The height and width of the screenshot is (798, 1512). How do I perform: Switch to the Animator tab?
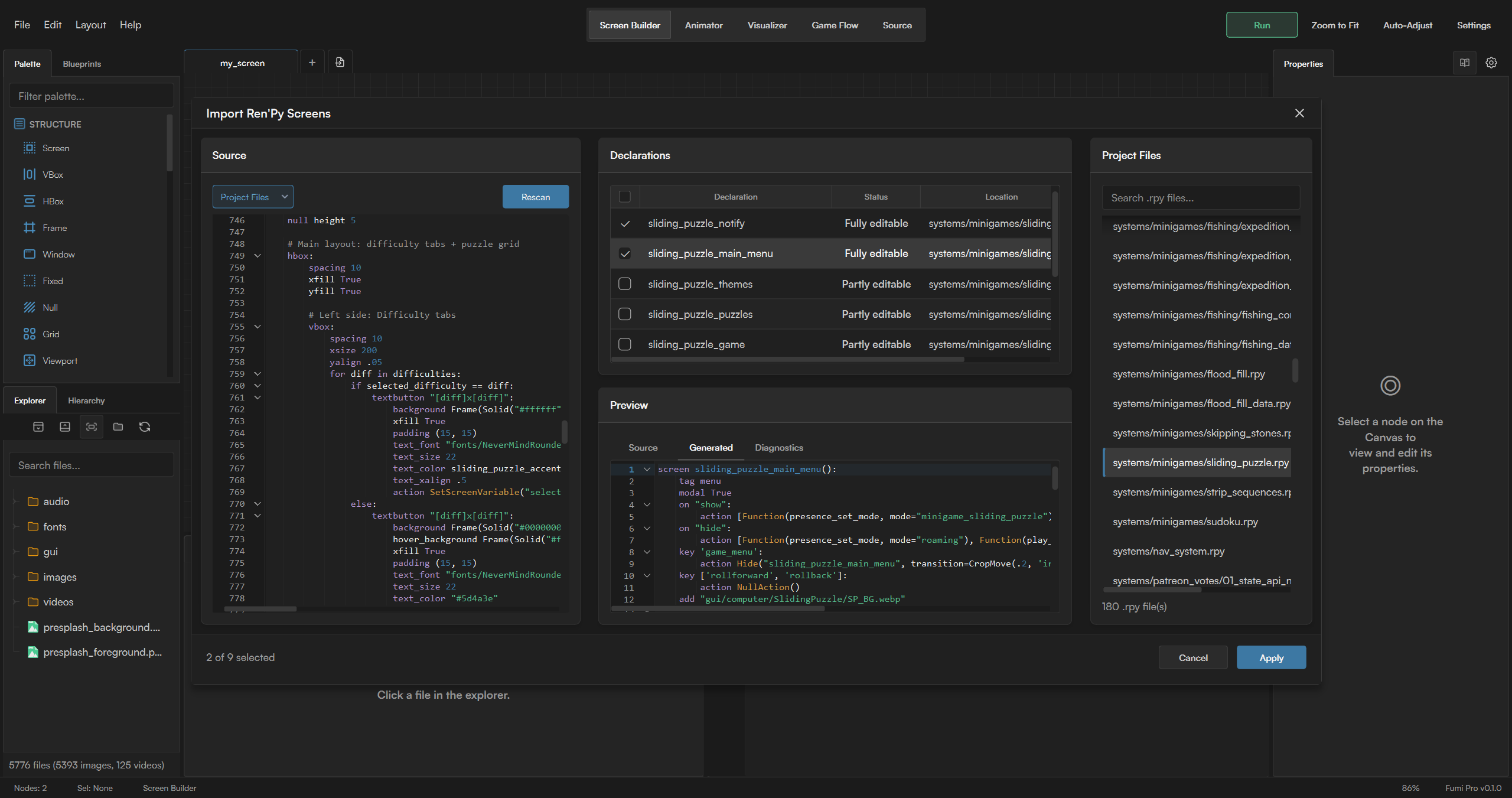pos(703,25)
